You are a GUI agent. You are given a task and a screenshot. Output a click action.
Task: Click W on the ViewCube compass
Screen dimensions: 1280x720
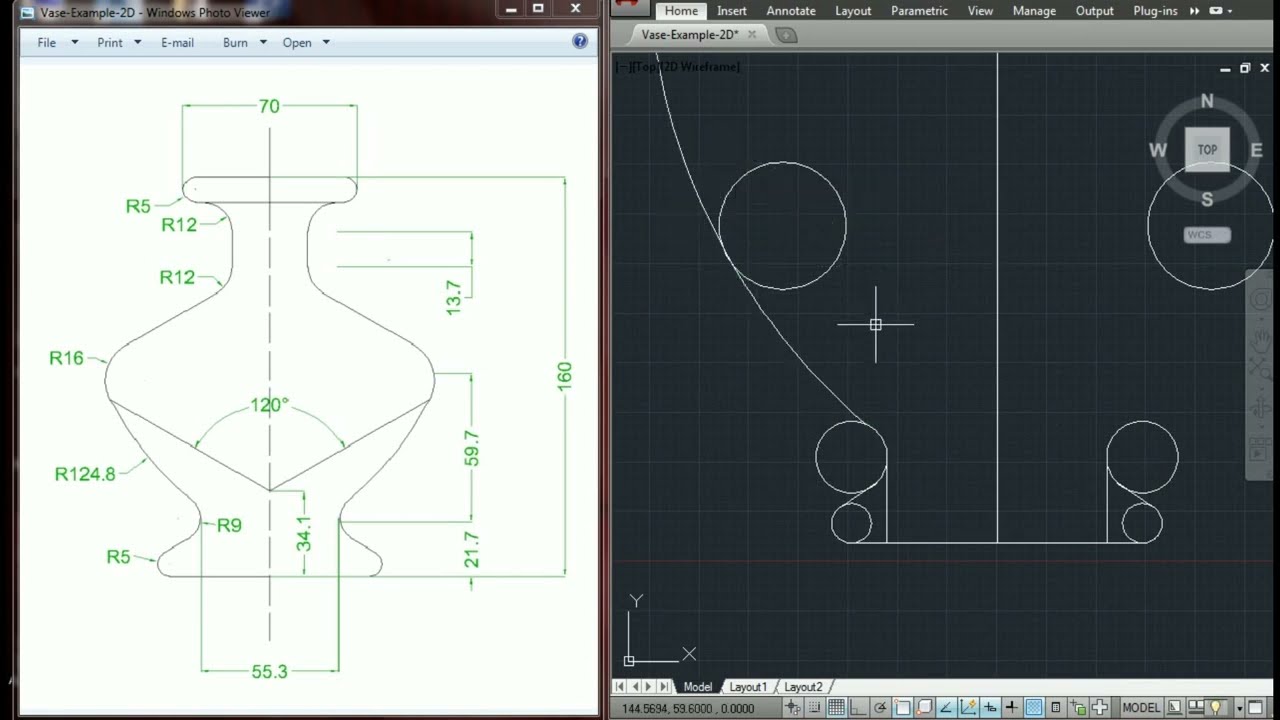pyautogui.click(x=1158, y=150)
